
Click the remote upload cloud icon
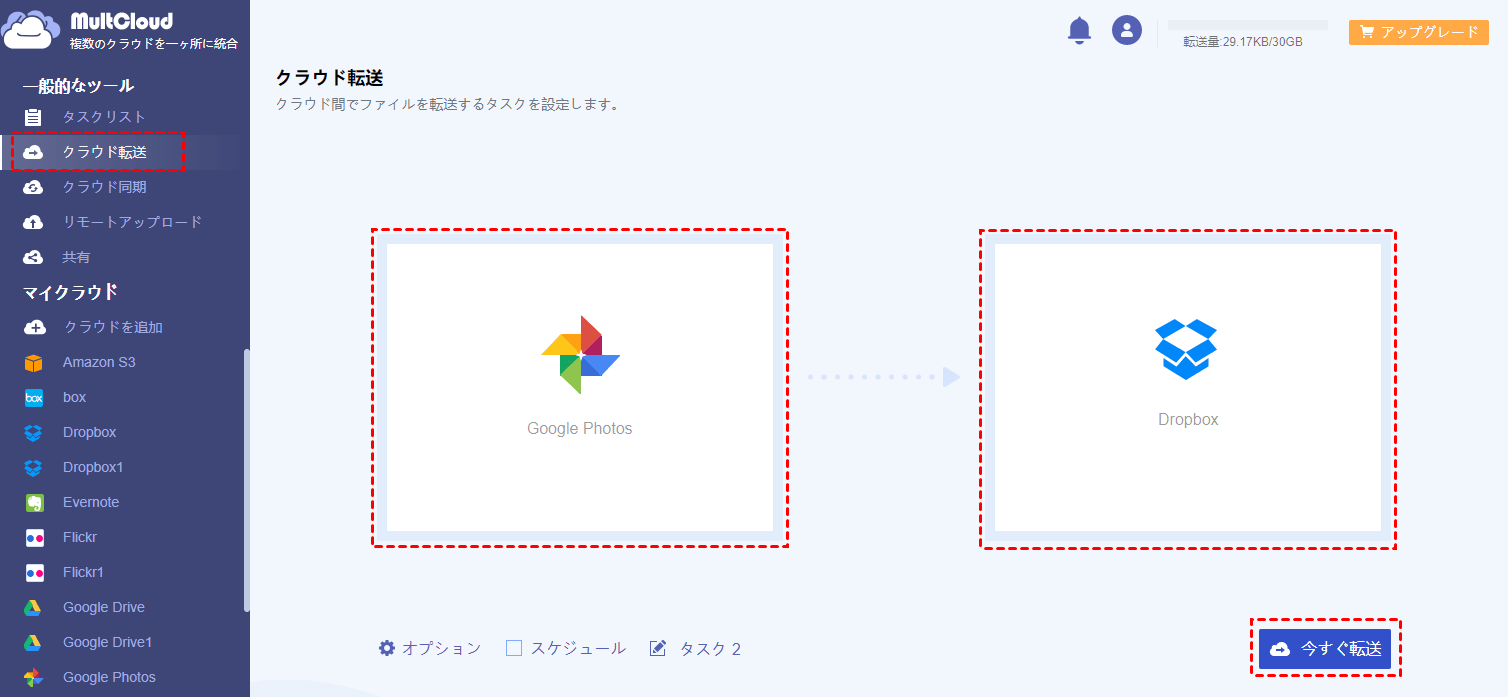[33, 222]
